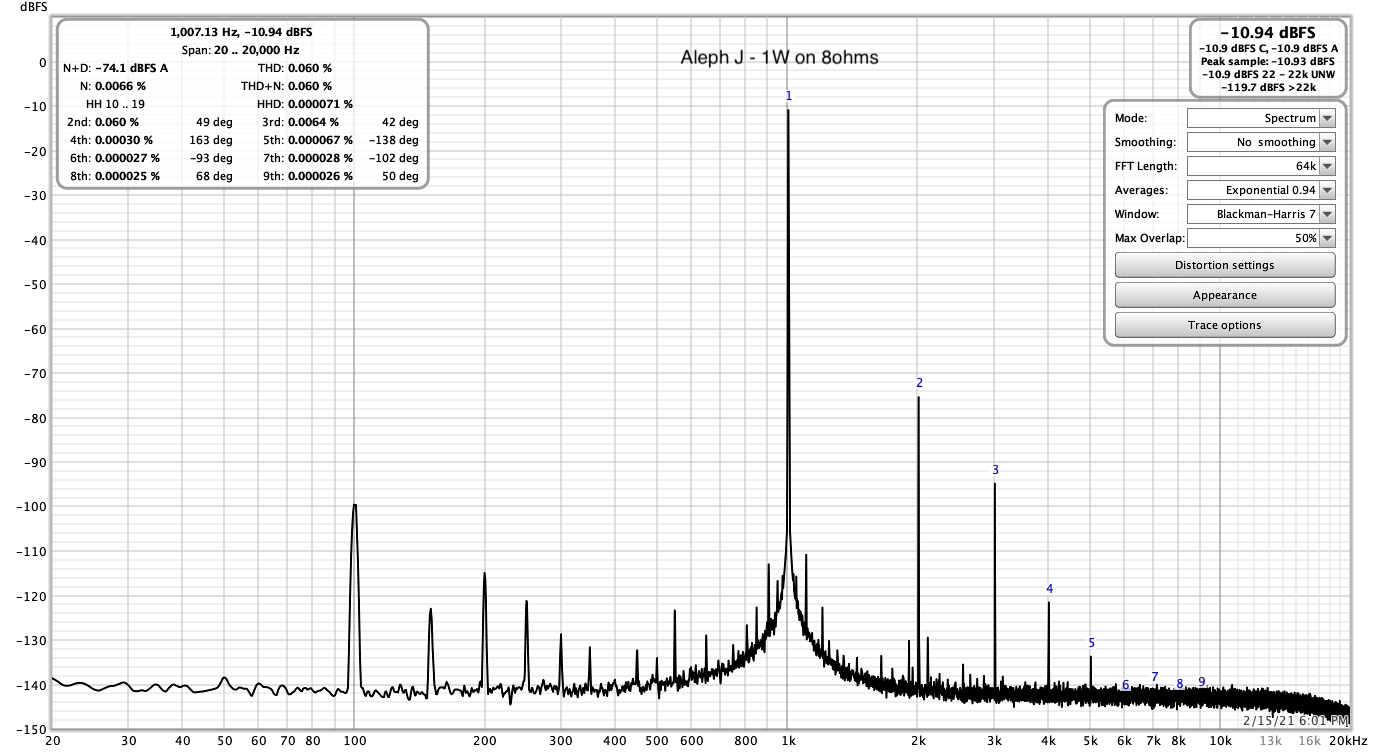Click the '-10.9 dBFS 22 - 22k UNW' readout
Screen dimensions: 1376x752
point(1268,74)
